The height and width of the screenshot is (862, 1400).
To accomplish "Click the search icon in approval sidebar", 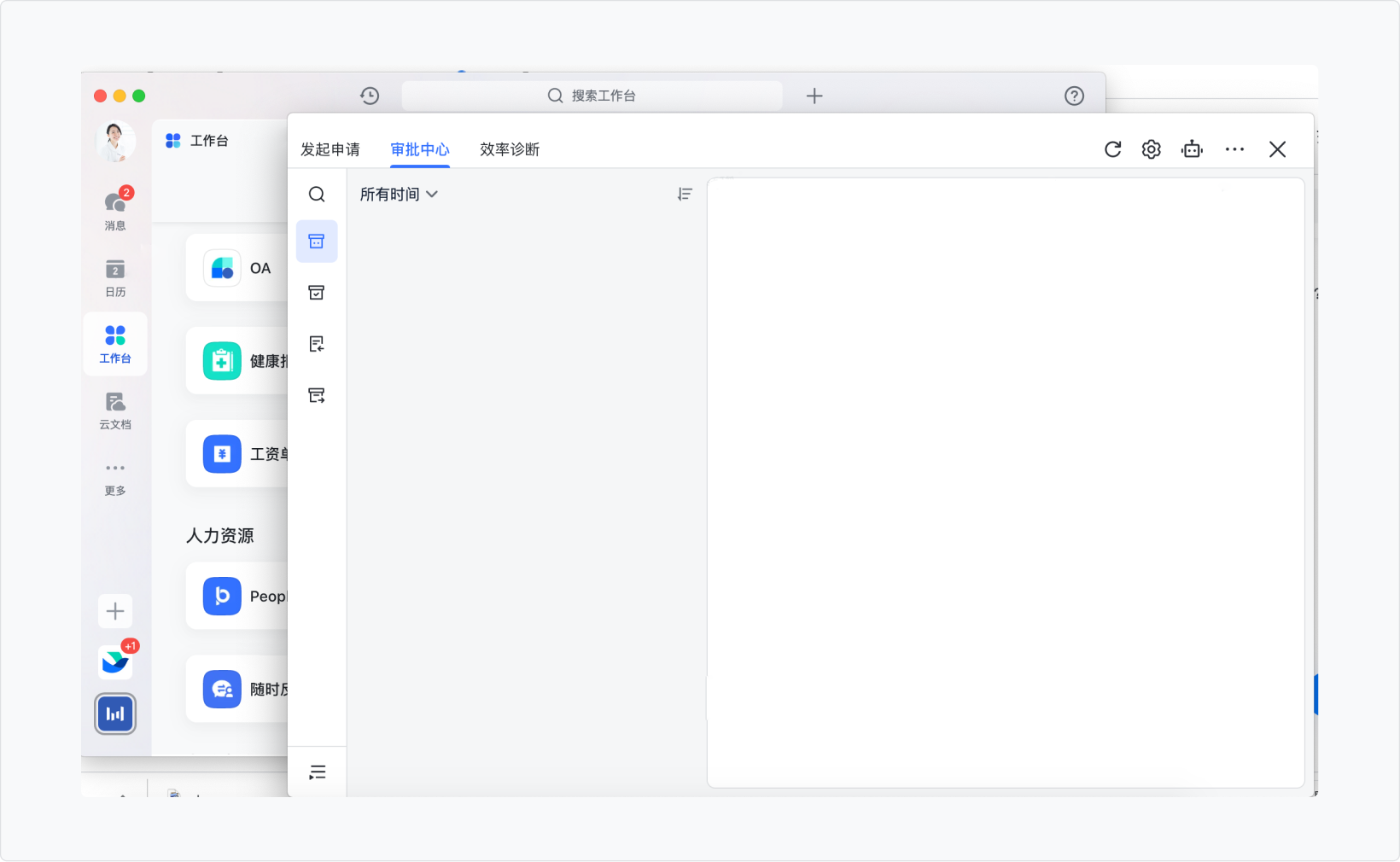I will pos(317,195).
